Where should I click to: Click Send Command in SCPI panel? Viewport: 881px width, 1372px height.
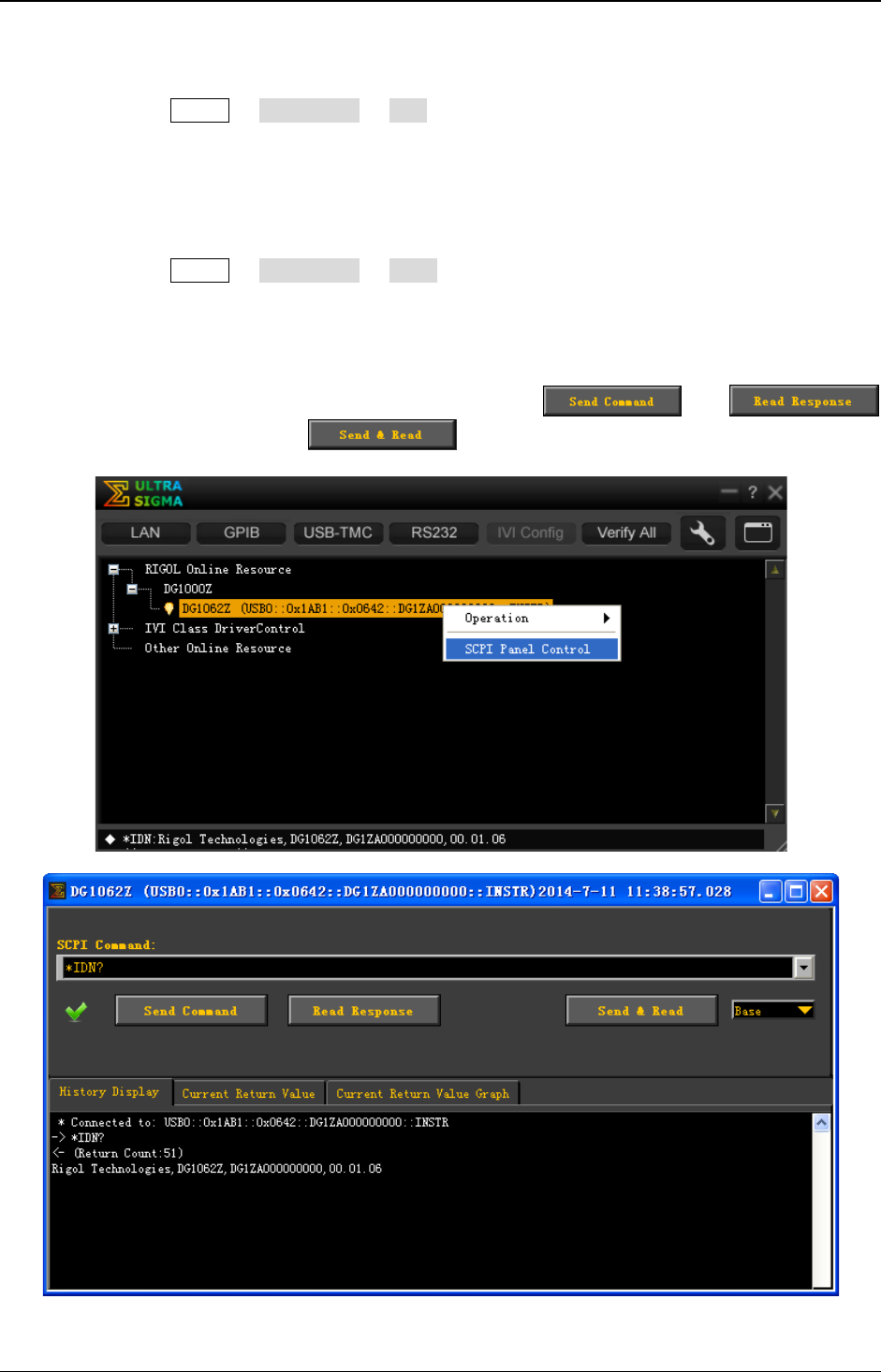coord(191,1011)
